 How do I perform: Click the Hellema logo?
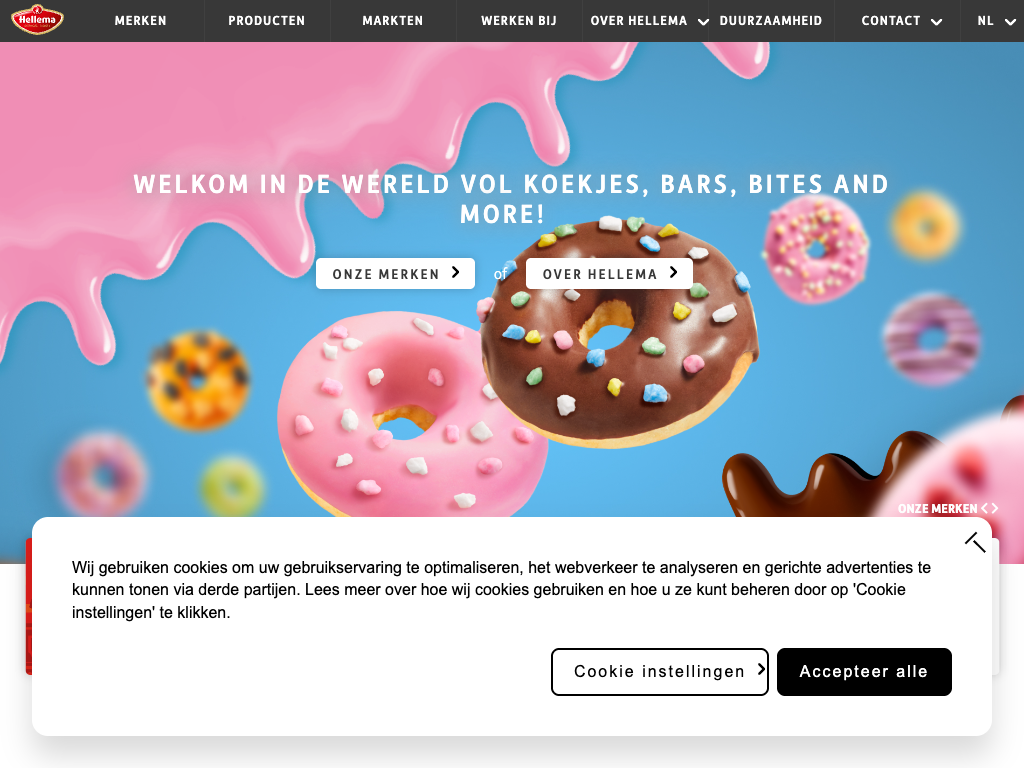click(37, 20)
